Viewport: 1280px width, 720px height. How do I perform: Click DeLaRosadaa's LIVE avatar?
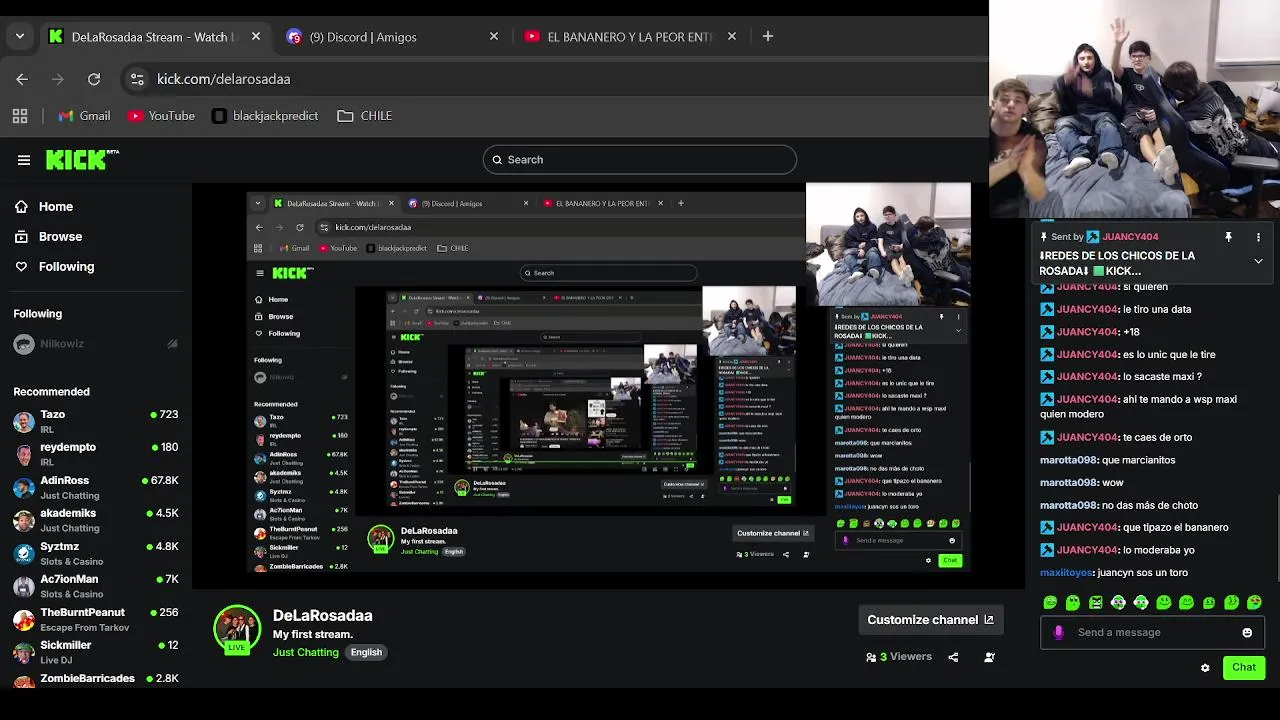(237, 629)
